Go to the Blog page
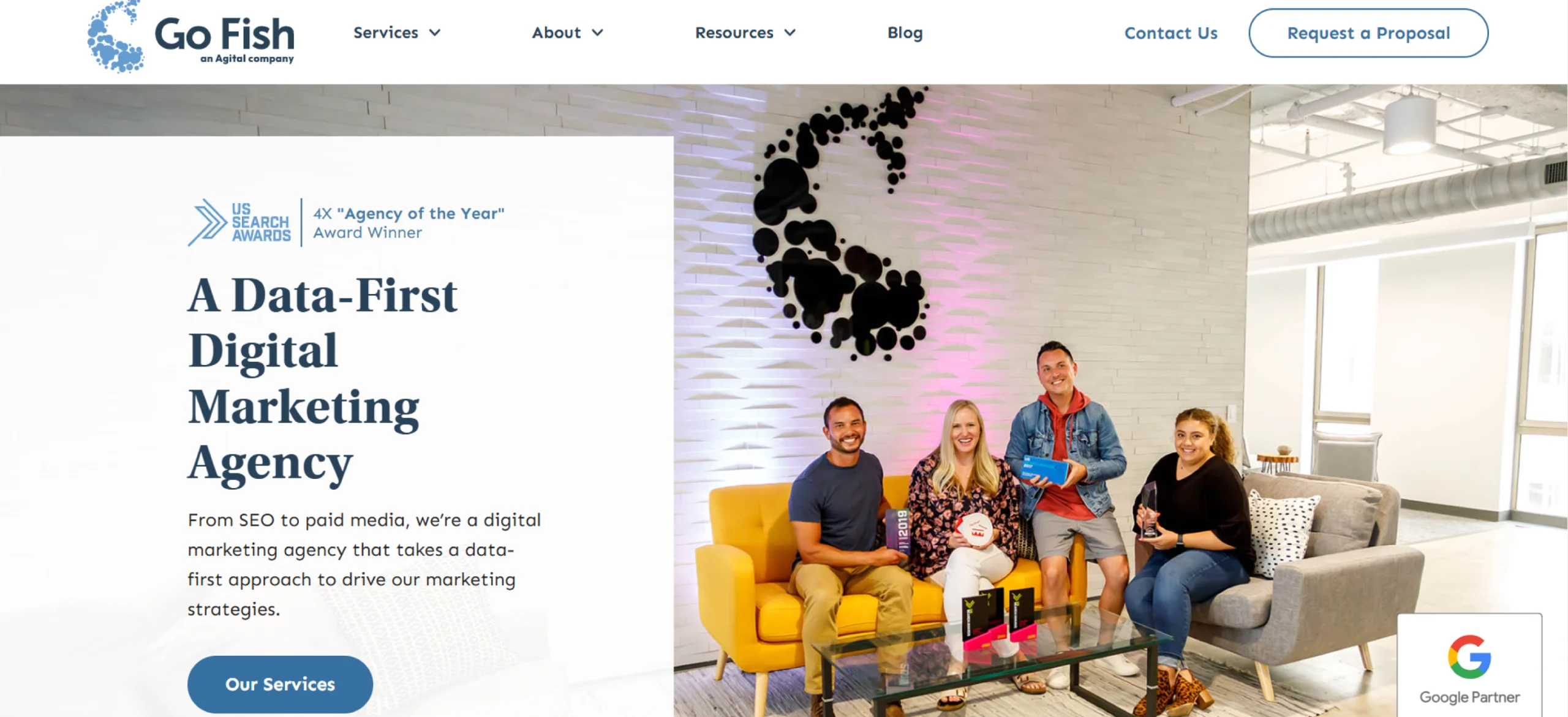 click(905, 33)
